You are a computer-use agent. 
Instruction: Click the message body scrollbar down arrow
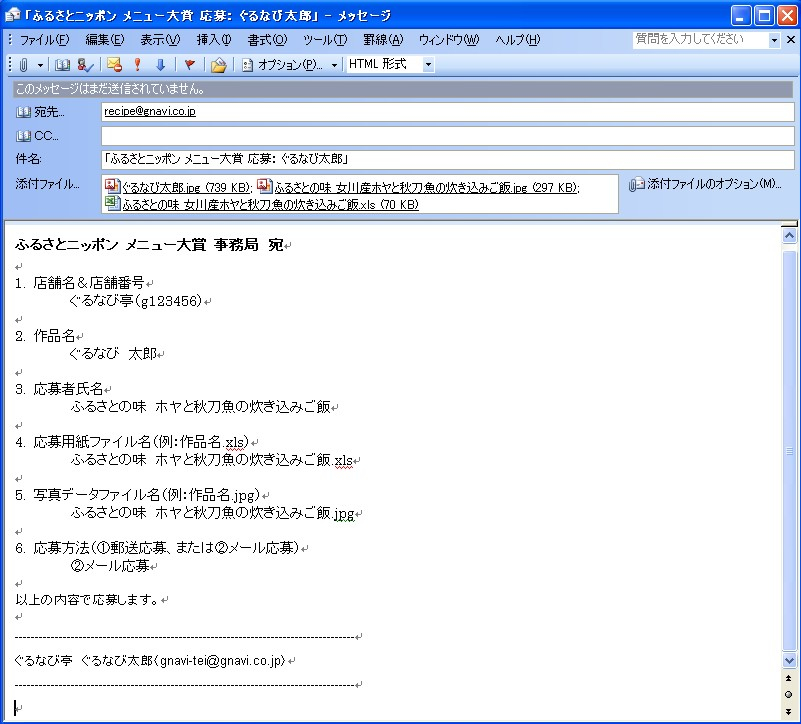tap(789, 661)
